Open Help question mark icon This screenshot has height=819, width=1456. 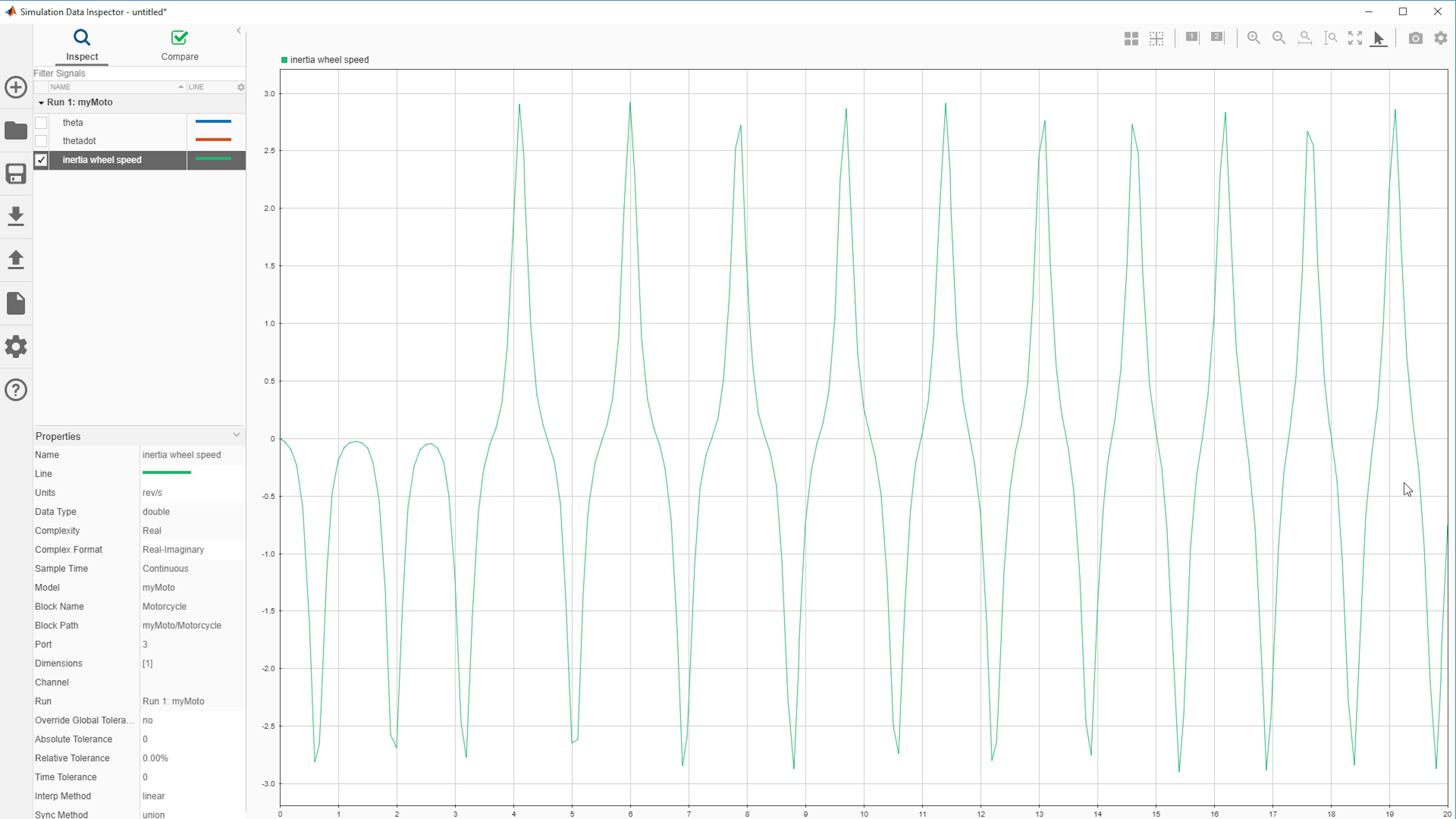click(16, 390)
